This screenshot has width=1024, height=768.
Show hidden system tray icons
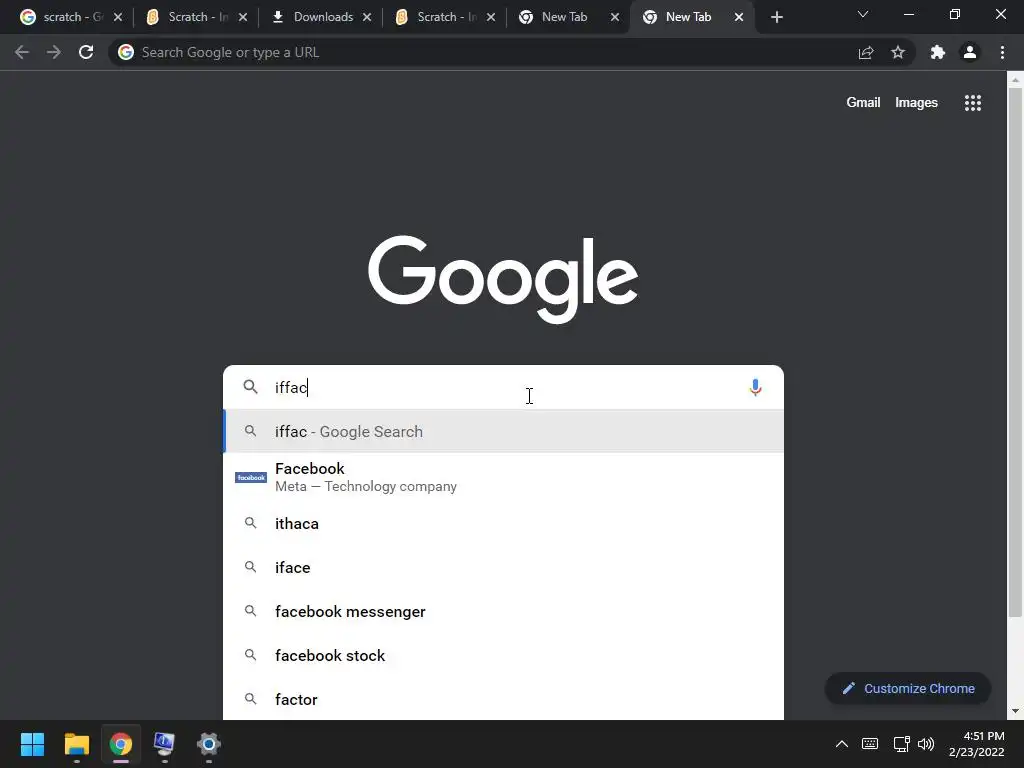(x=842, y=744)
